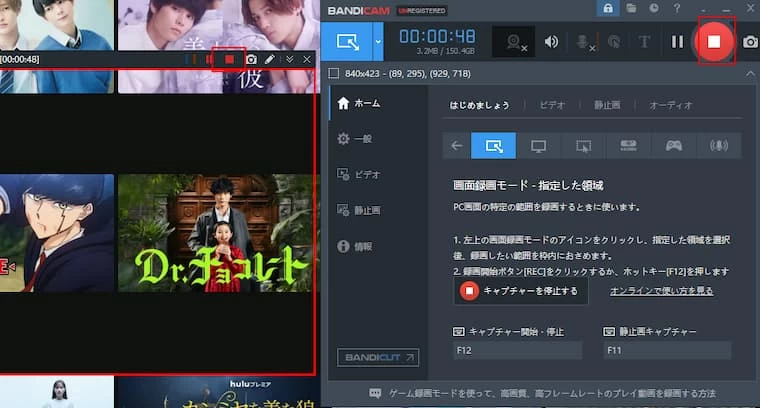760x408 pixels.
Task: Open the recording mode dropdown arrow
Action: coord(377,42)
